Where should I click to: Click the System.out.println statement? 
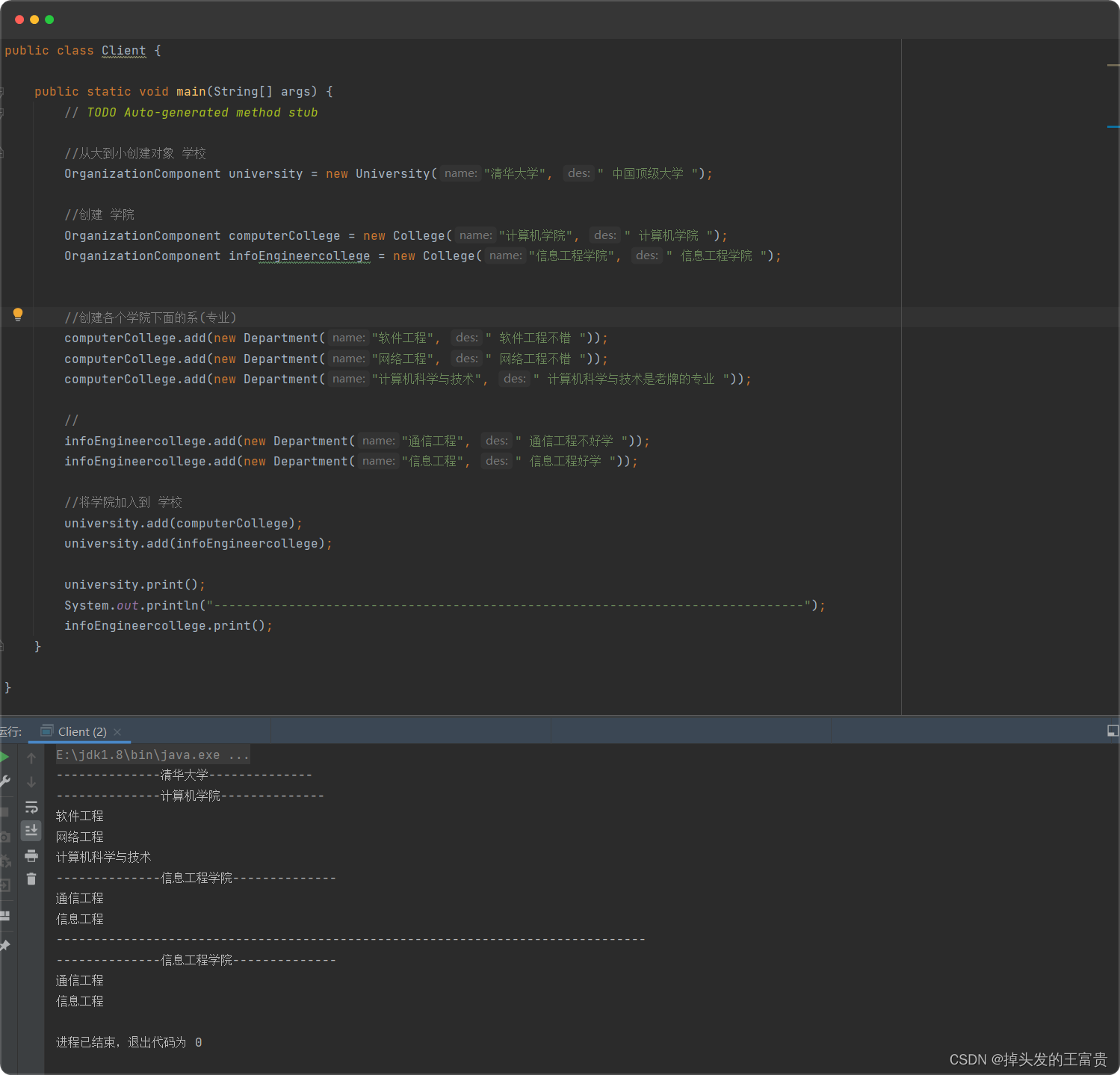point(445,605)
